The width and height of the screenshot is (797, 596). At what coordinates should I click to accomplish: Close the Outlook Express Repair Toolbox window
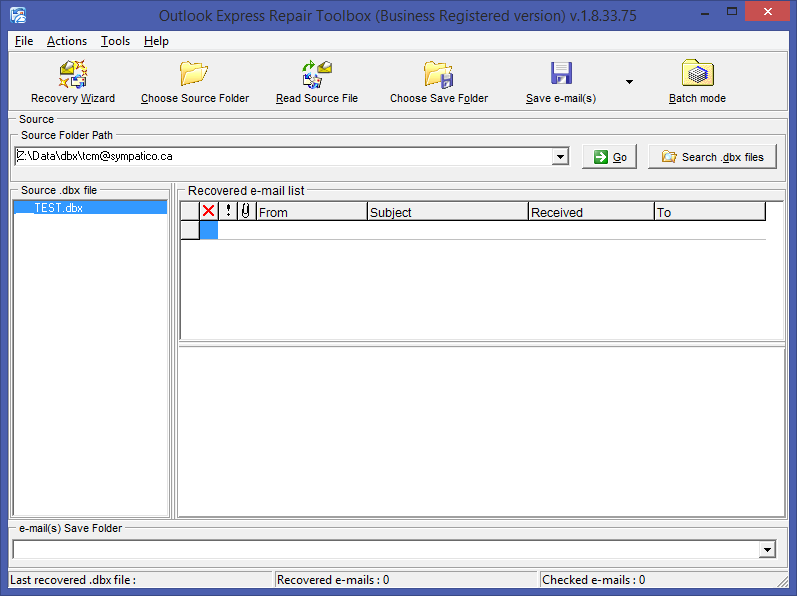tap(768, 12)
